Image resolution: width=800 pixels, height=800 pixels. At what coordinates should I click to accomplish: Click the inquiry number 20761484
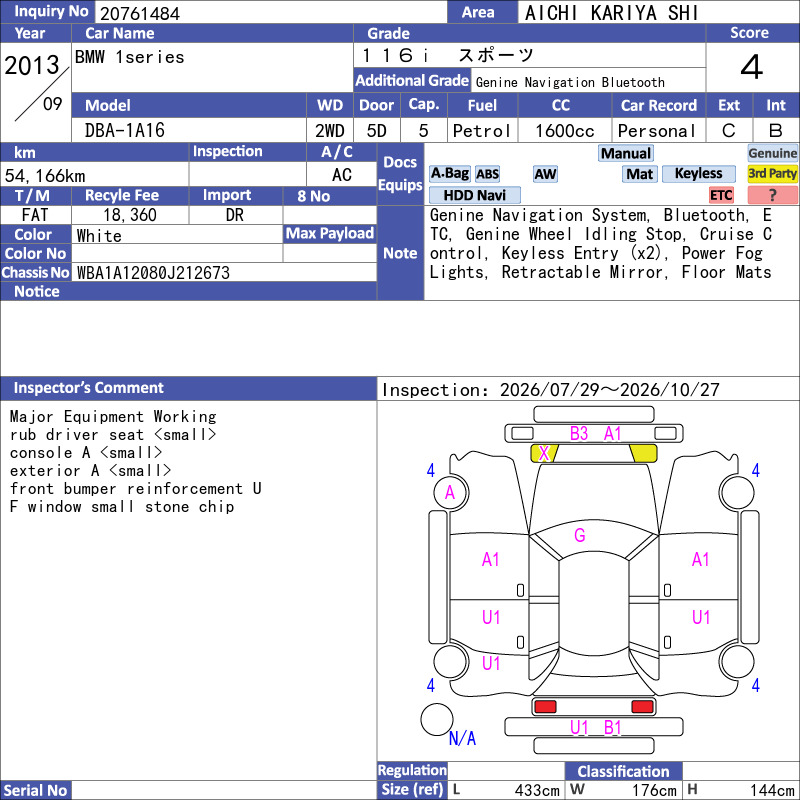coord(140,13)
